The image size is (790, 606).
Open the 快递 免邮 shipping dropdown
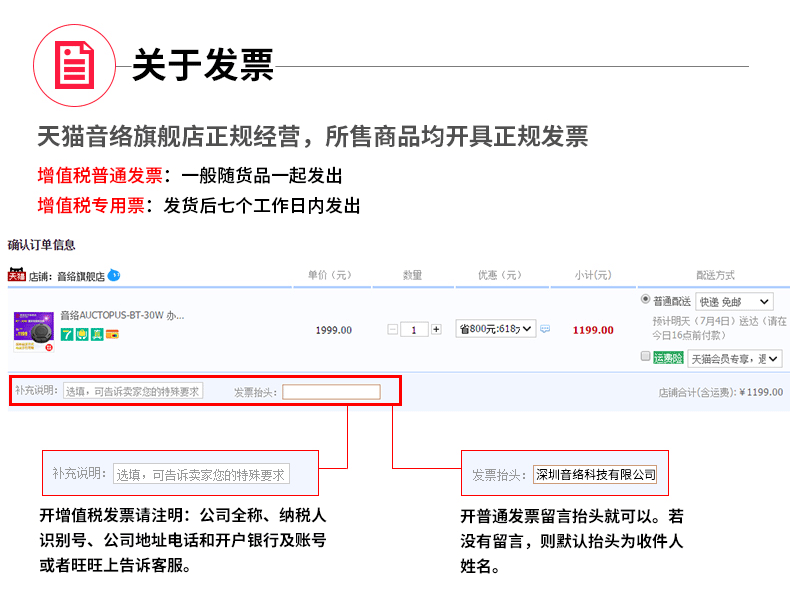(734, 301)
